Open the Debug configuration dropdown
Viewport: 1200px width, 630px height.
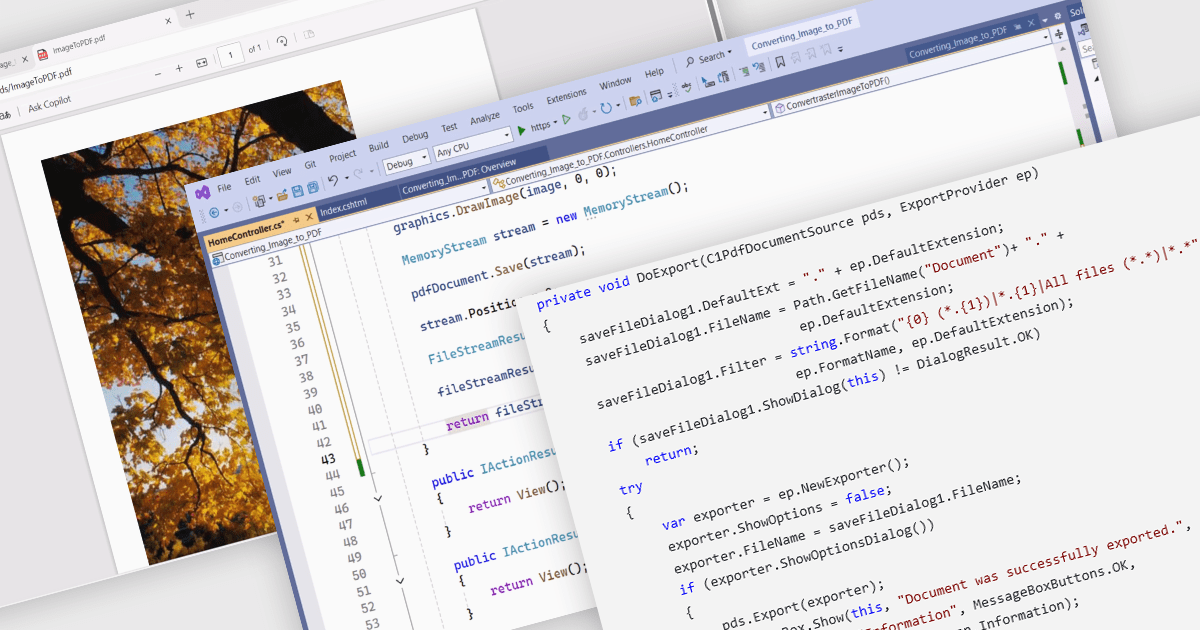pos(406,161)
